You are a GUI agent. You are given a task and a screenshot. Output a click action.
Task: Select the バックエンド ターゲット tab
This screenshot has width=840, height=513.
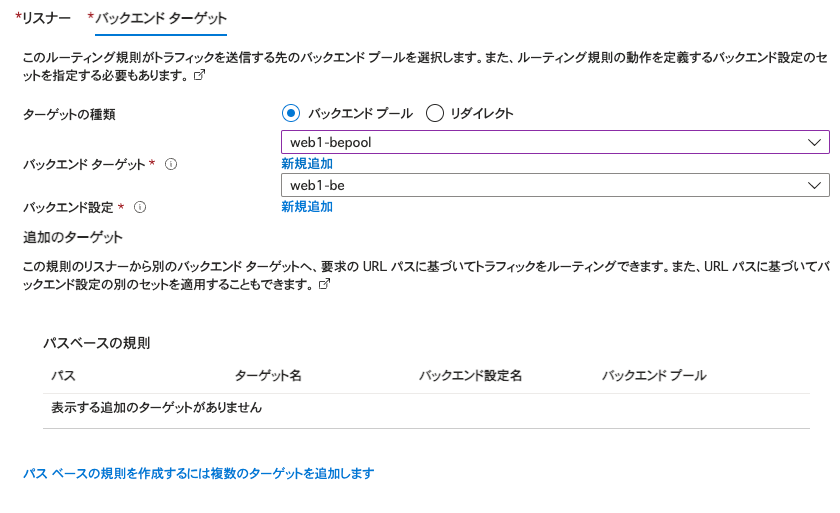160,18
